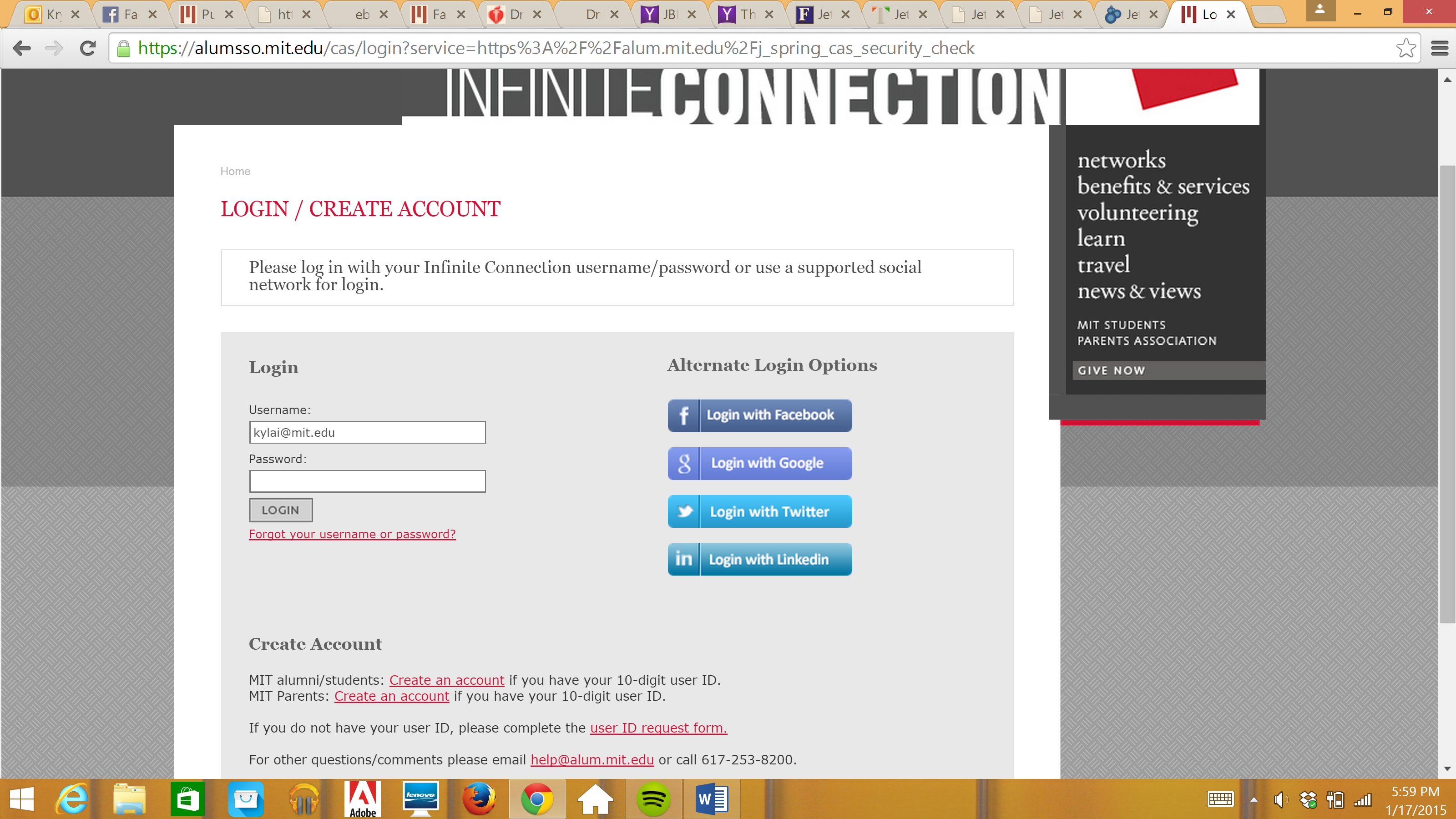Click the battery power tray icon
The image size is (1456, 819).
click(x=1335, y=799)
